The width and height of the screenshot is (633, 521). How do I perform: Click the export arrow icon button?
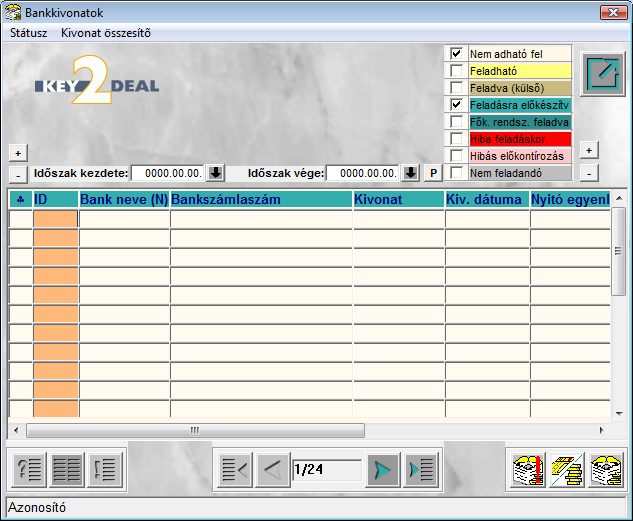tap(602, 74)
